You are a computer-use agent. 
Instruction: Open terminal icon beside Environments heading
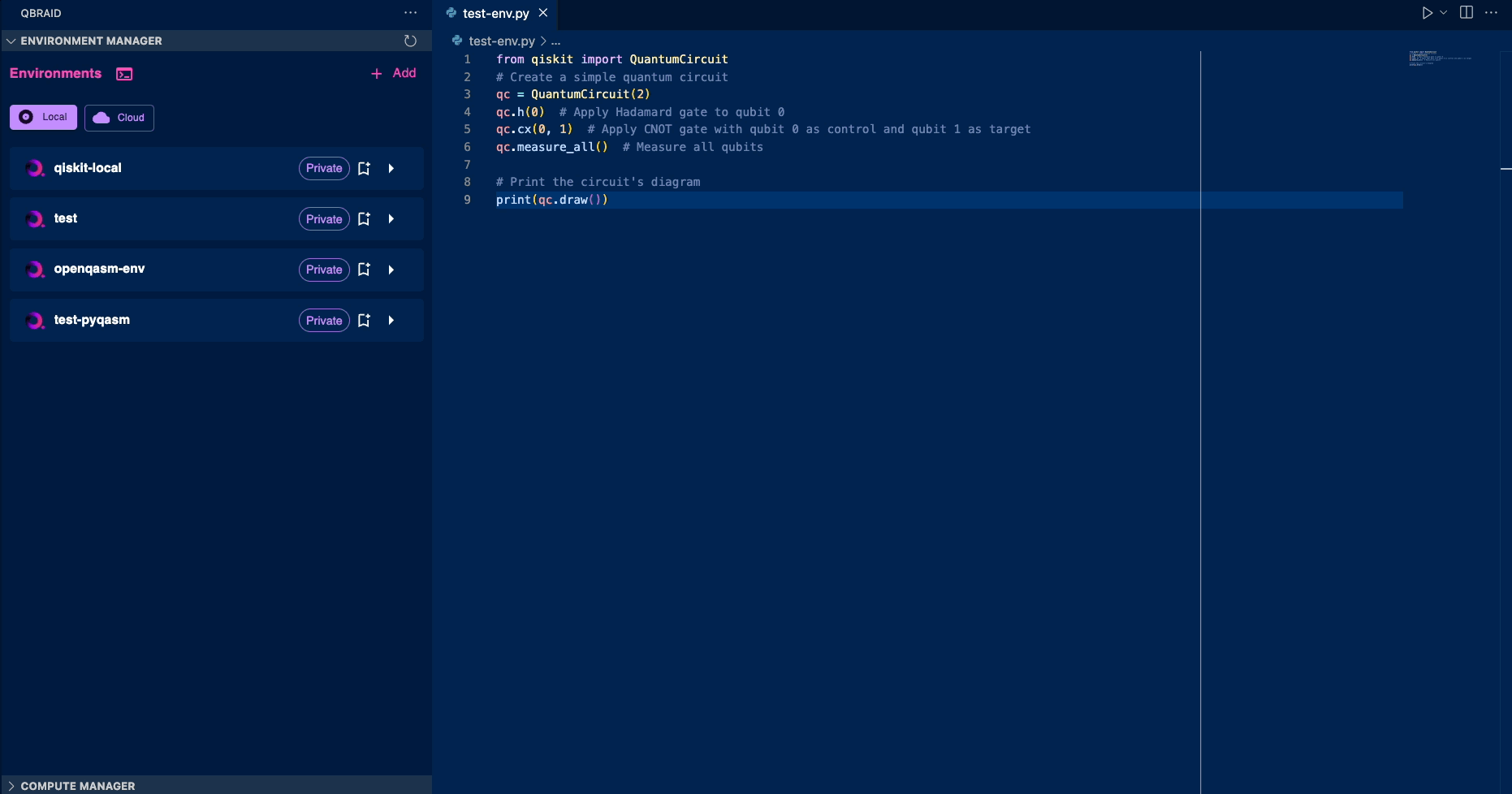(124, 74)
